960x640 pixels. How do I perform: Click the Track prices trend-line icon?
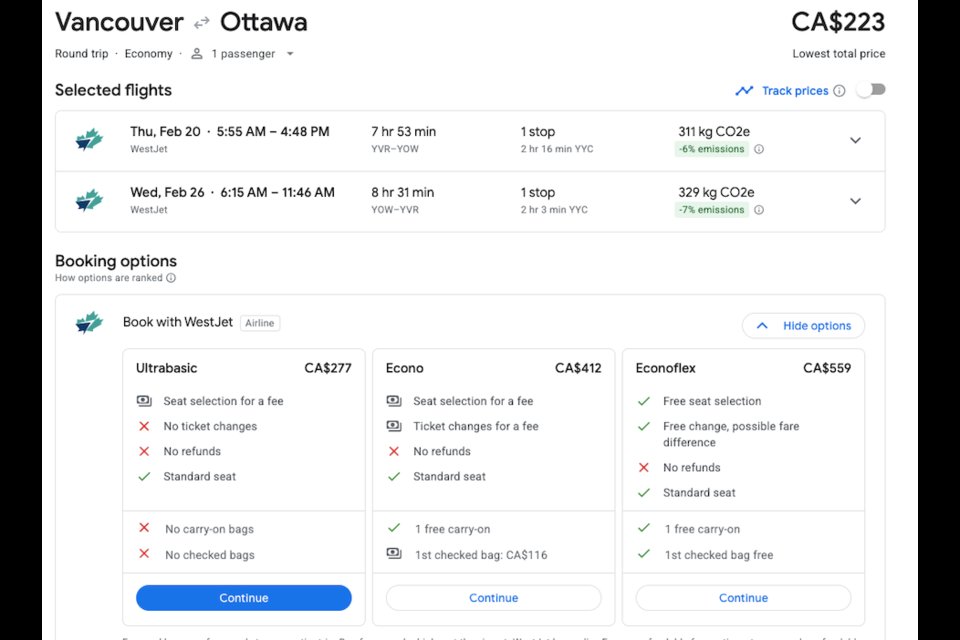point(744,91)
